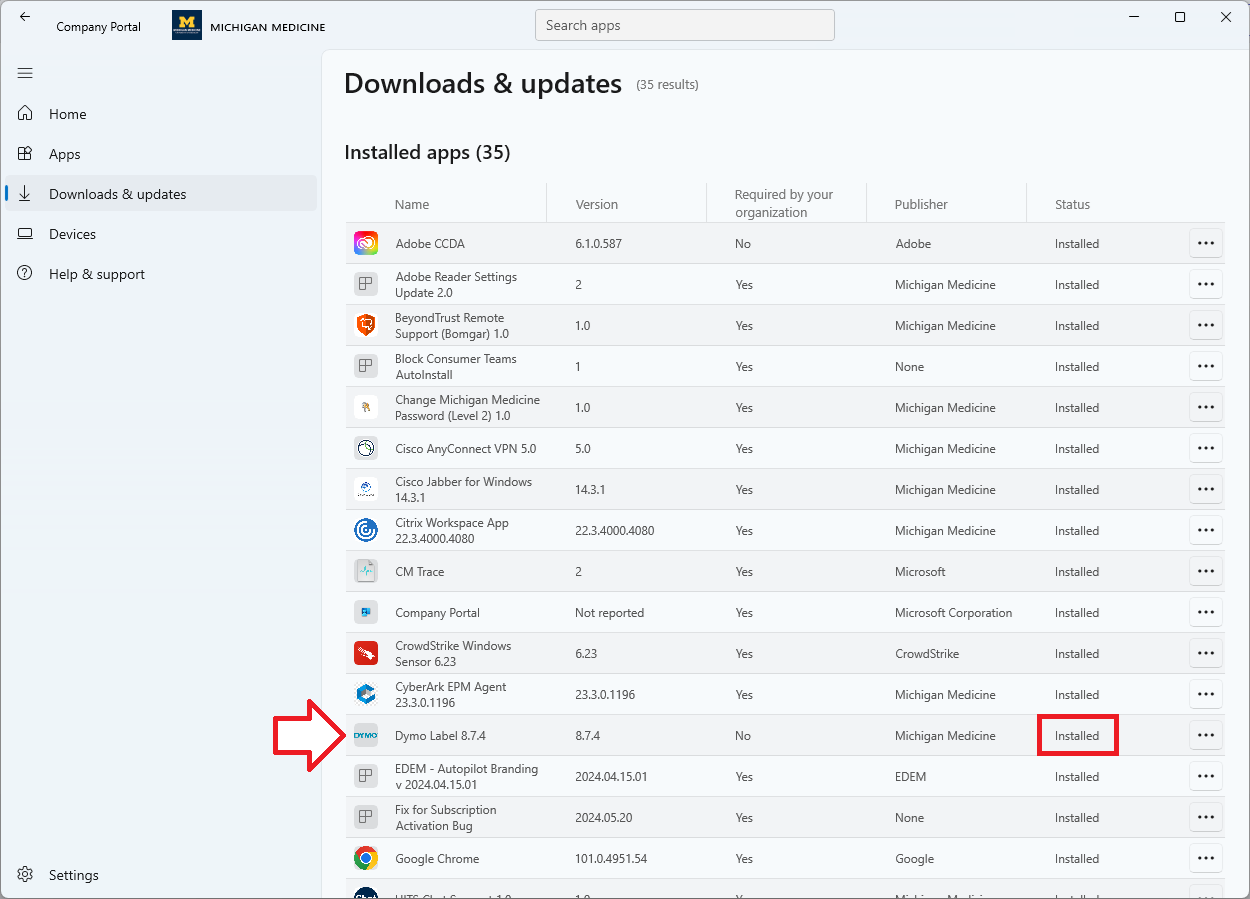Click the Search apps input field
The height and width of the screenshot is (899, 1250).
pyautogui.click(x=684, y=26)
